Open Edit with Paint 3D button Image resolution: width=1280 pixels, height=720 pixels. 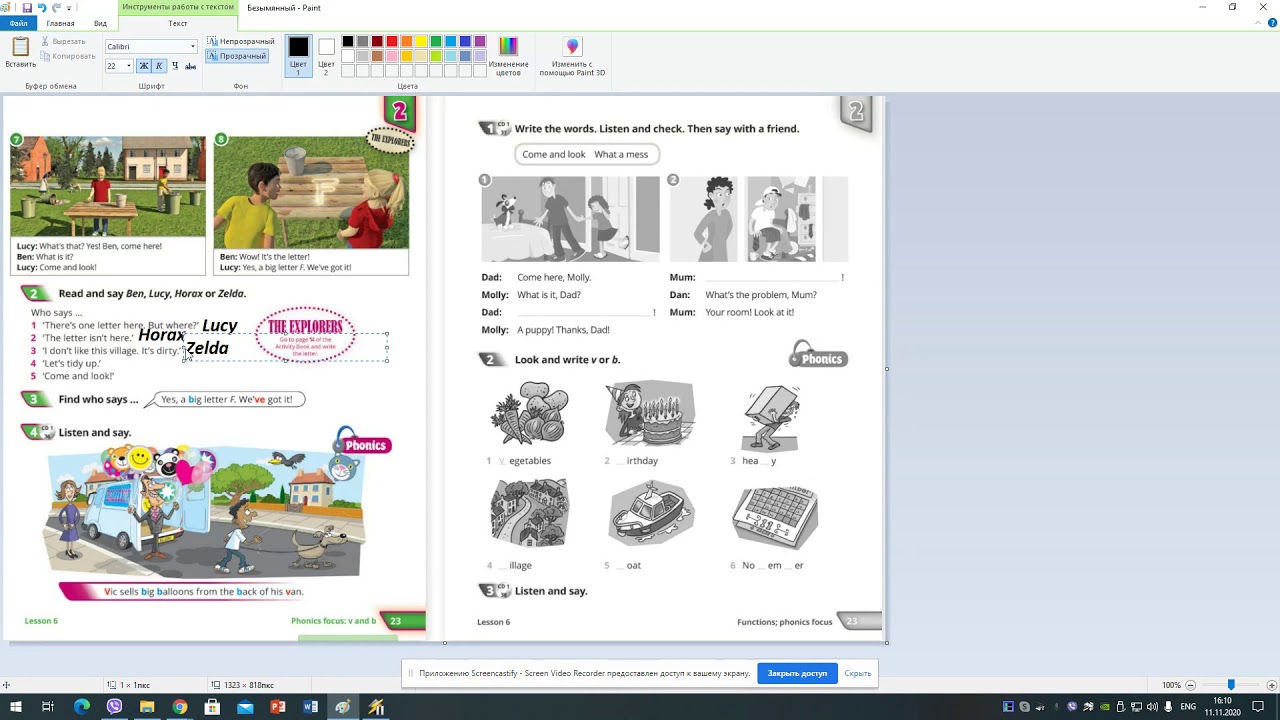[572, 56]
